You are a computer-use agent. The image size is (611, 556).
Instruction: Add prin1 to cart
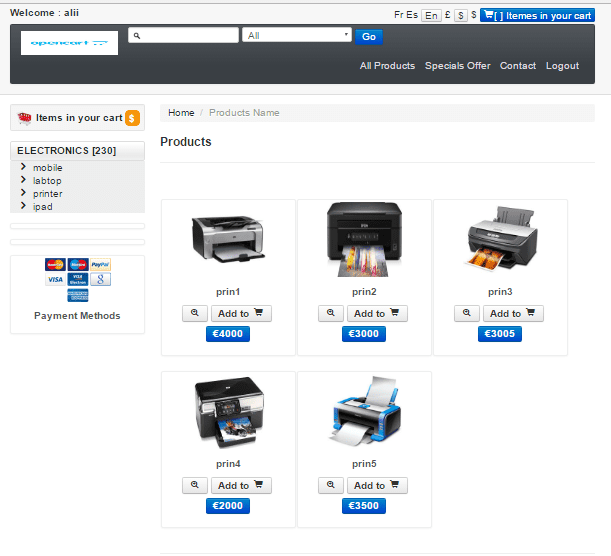point(241,313)
